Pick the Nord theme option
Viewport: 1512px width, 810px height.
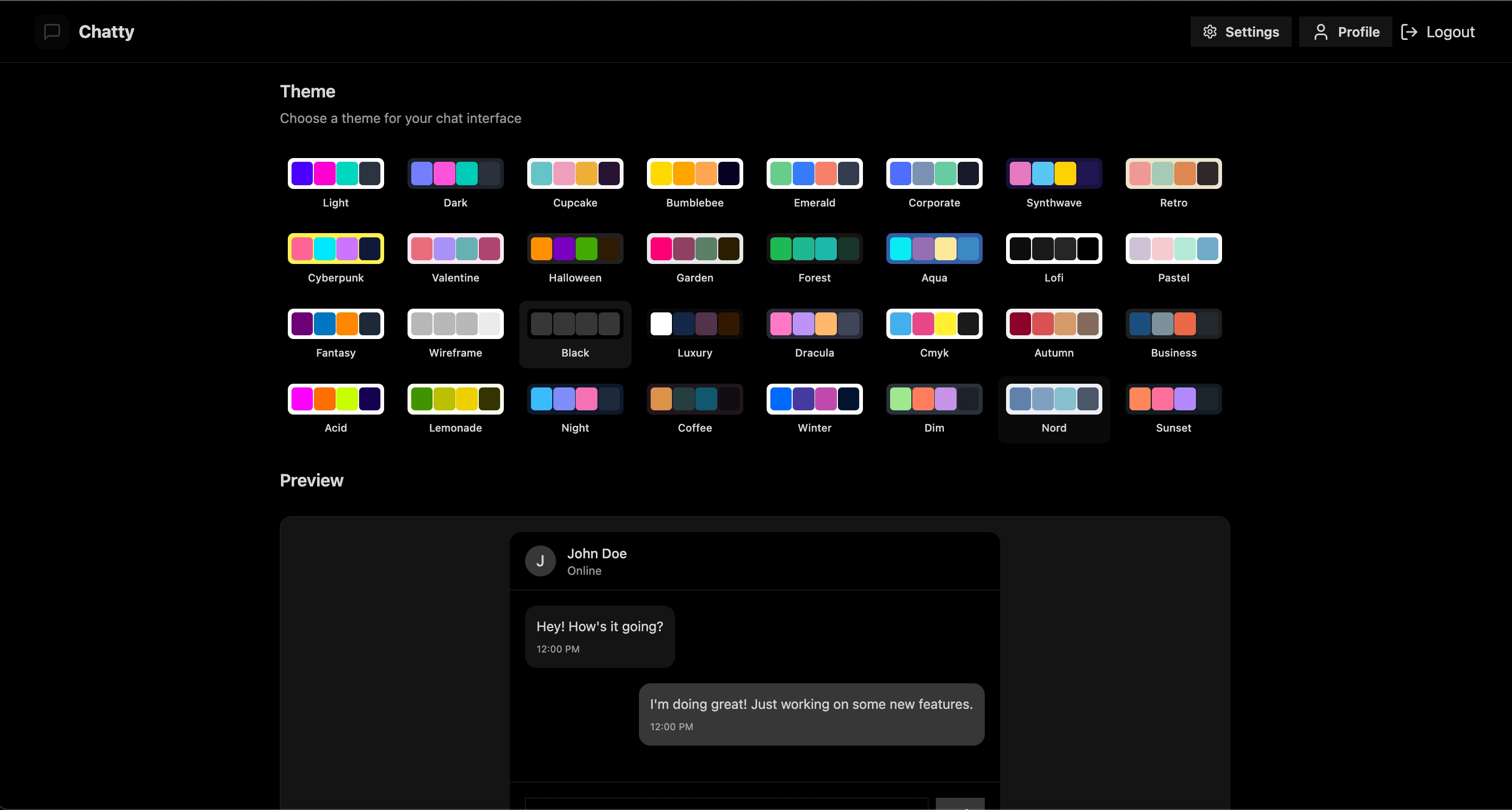click(1053, 399)
